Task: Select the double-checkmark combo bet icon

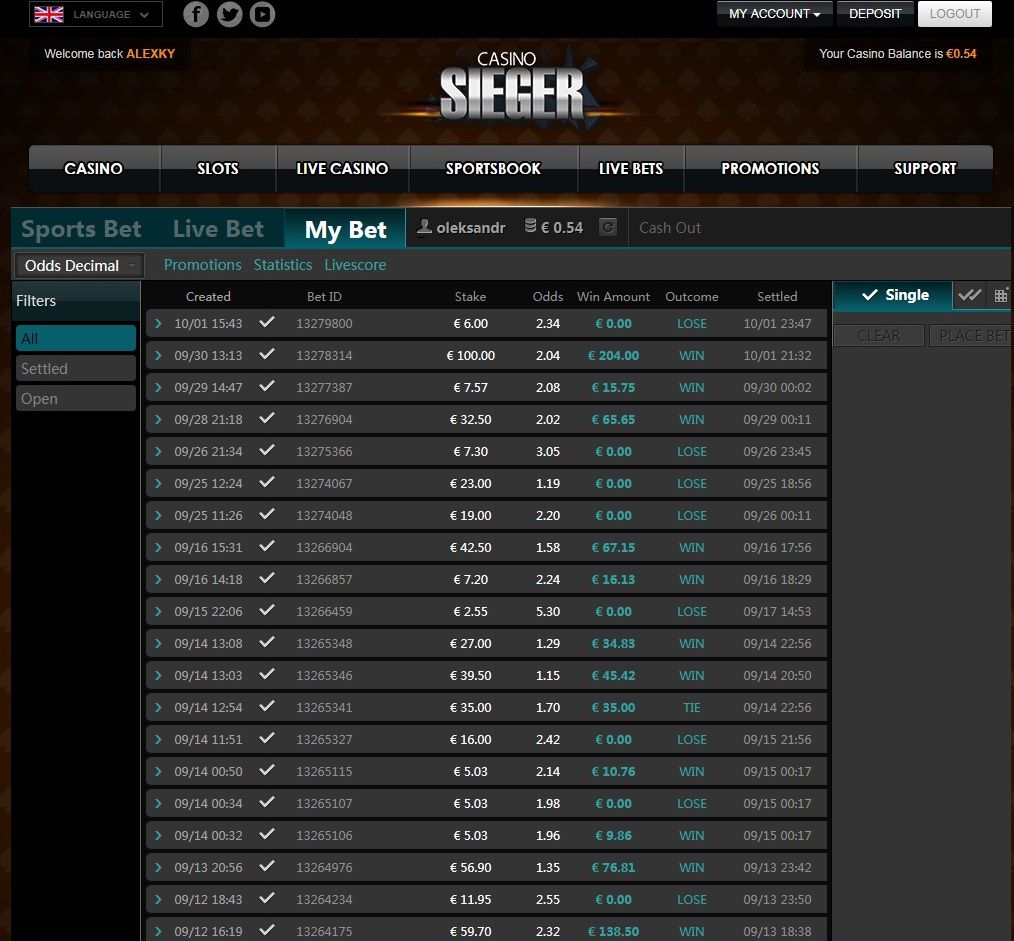Action: (x=969, y=296)
